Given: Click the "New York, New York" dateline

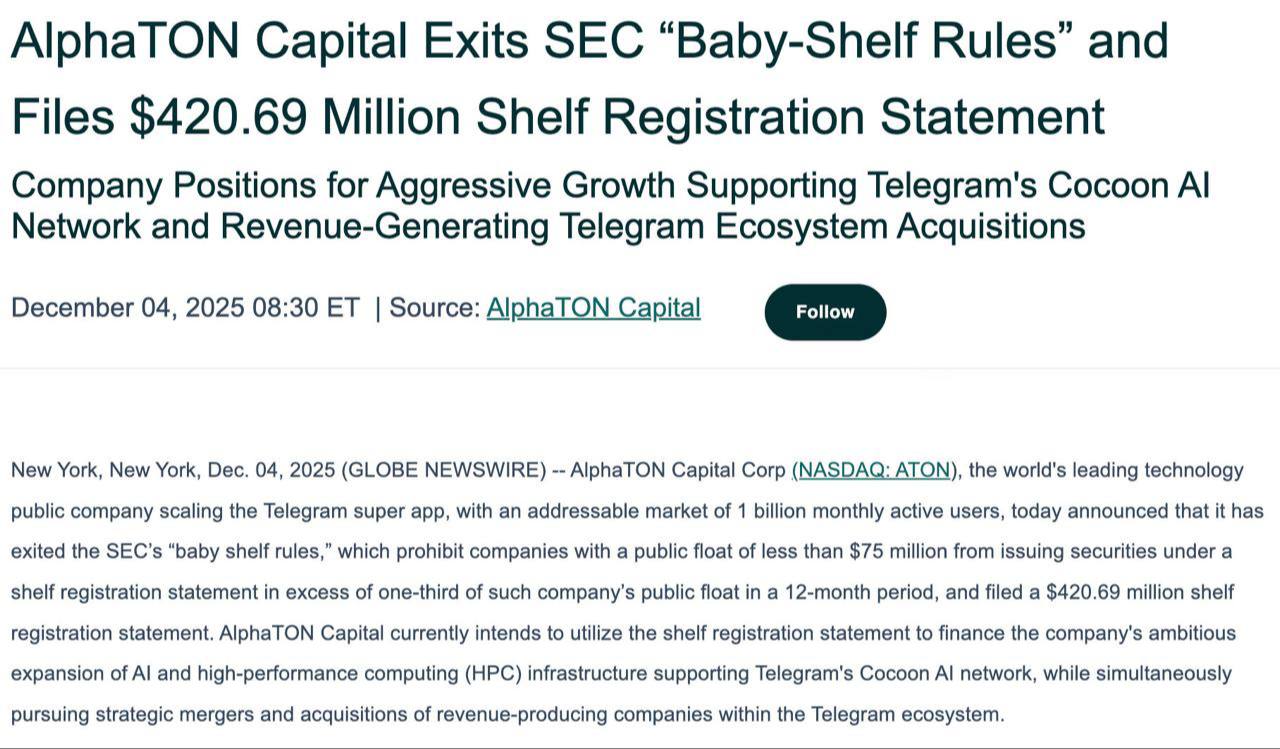Looking at the screenshot, I should click(x=97, y=470).
